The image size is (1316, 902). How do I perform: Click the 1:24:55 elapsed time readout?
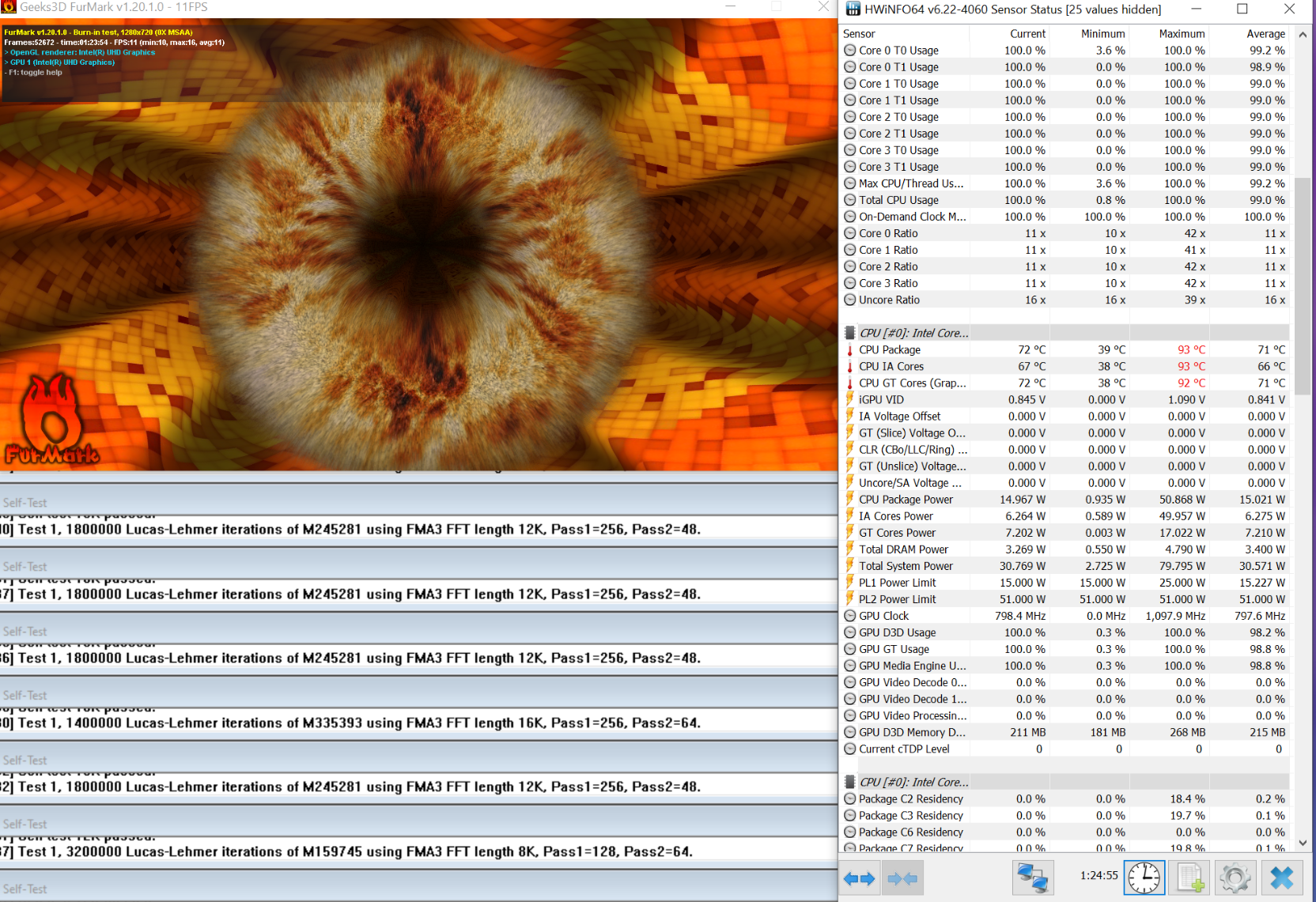(x=1099, y=875)
